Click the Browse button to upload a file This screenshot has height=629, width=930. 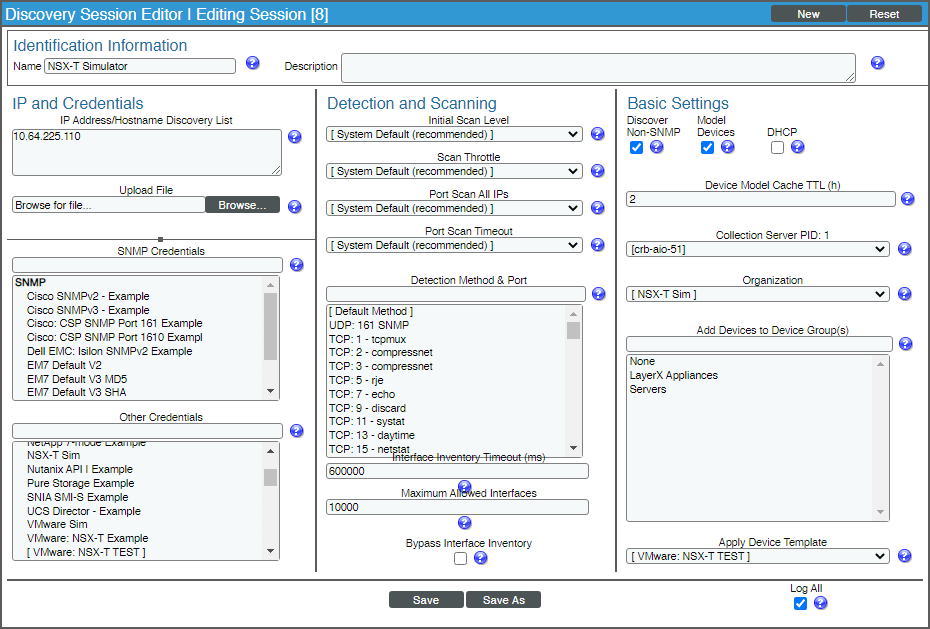[x=240, y=204]
